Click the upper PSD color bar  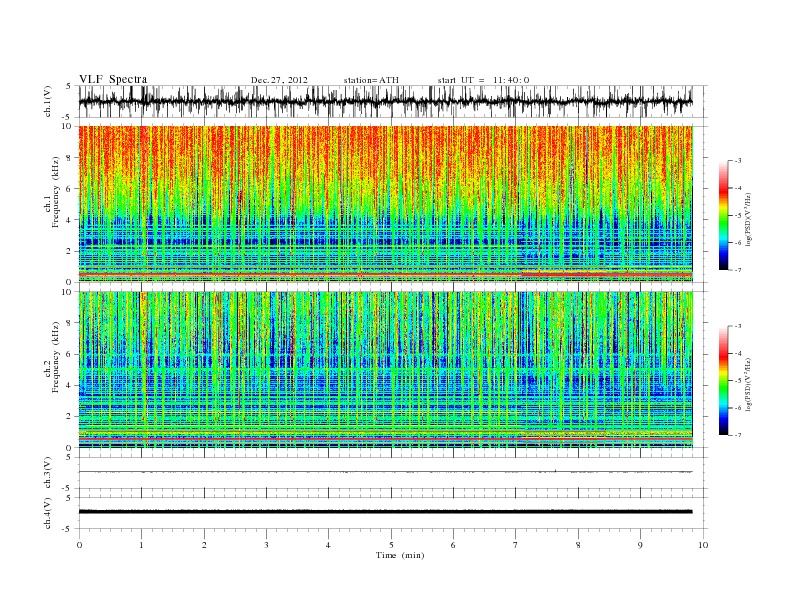tap(723, 215)
